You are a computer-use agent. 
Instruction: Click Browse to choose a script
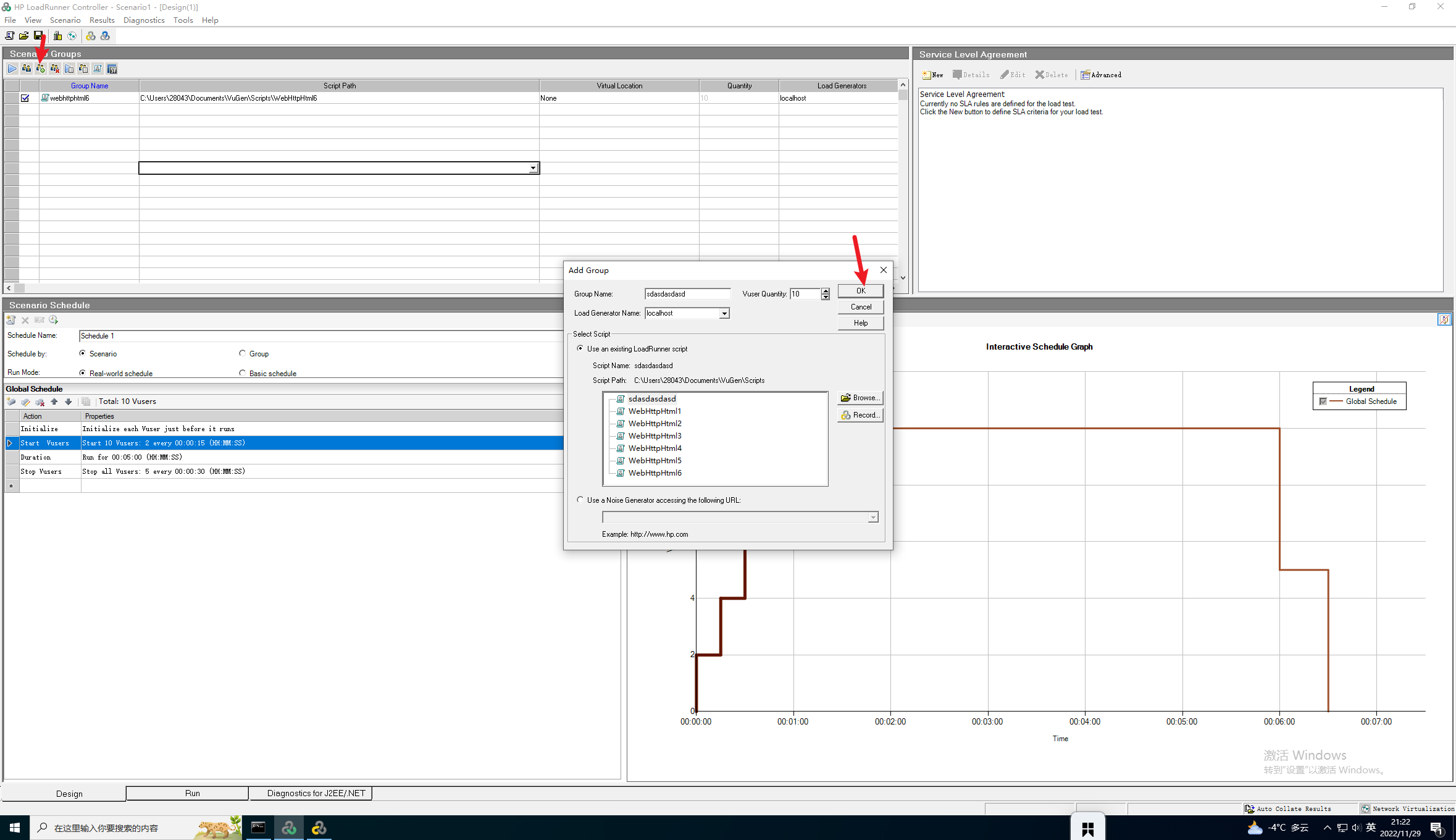860,397
